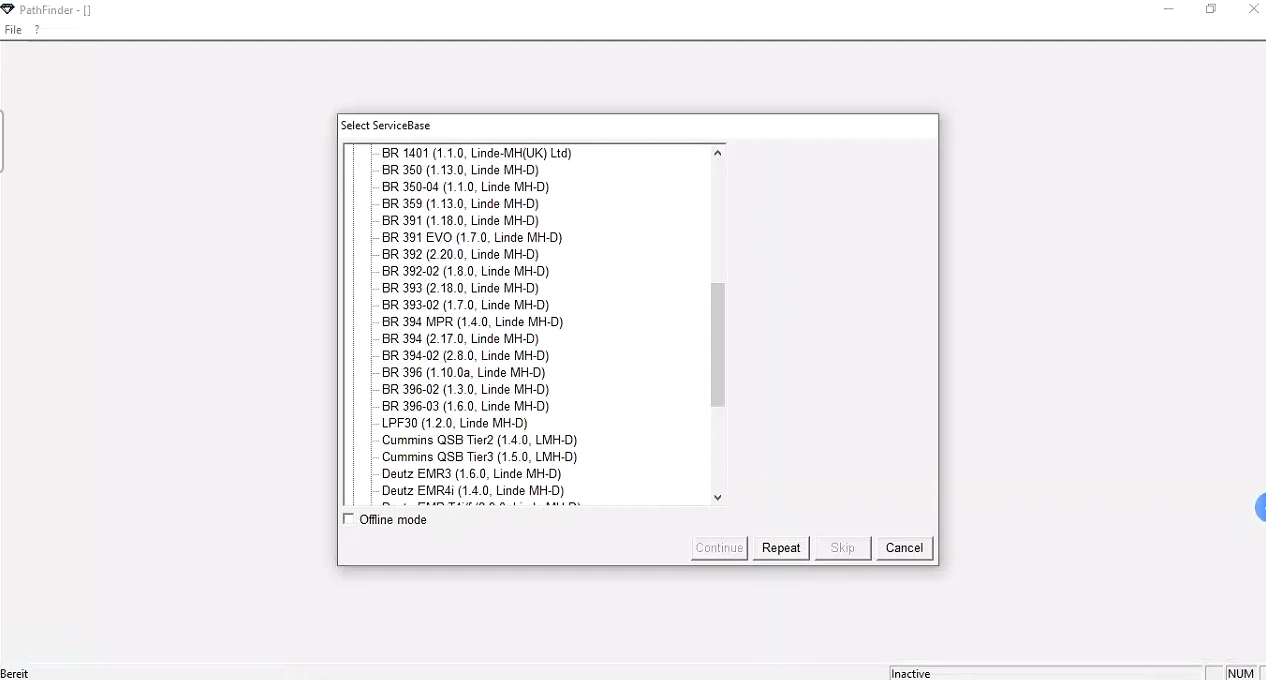Select BR 393-02 (1.7.0, Linde MH-D)
1266x680 pixels.
point(465,305)
